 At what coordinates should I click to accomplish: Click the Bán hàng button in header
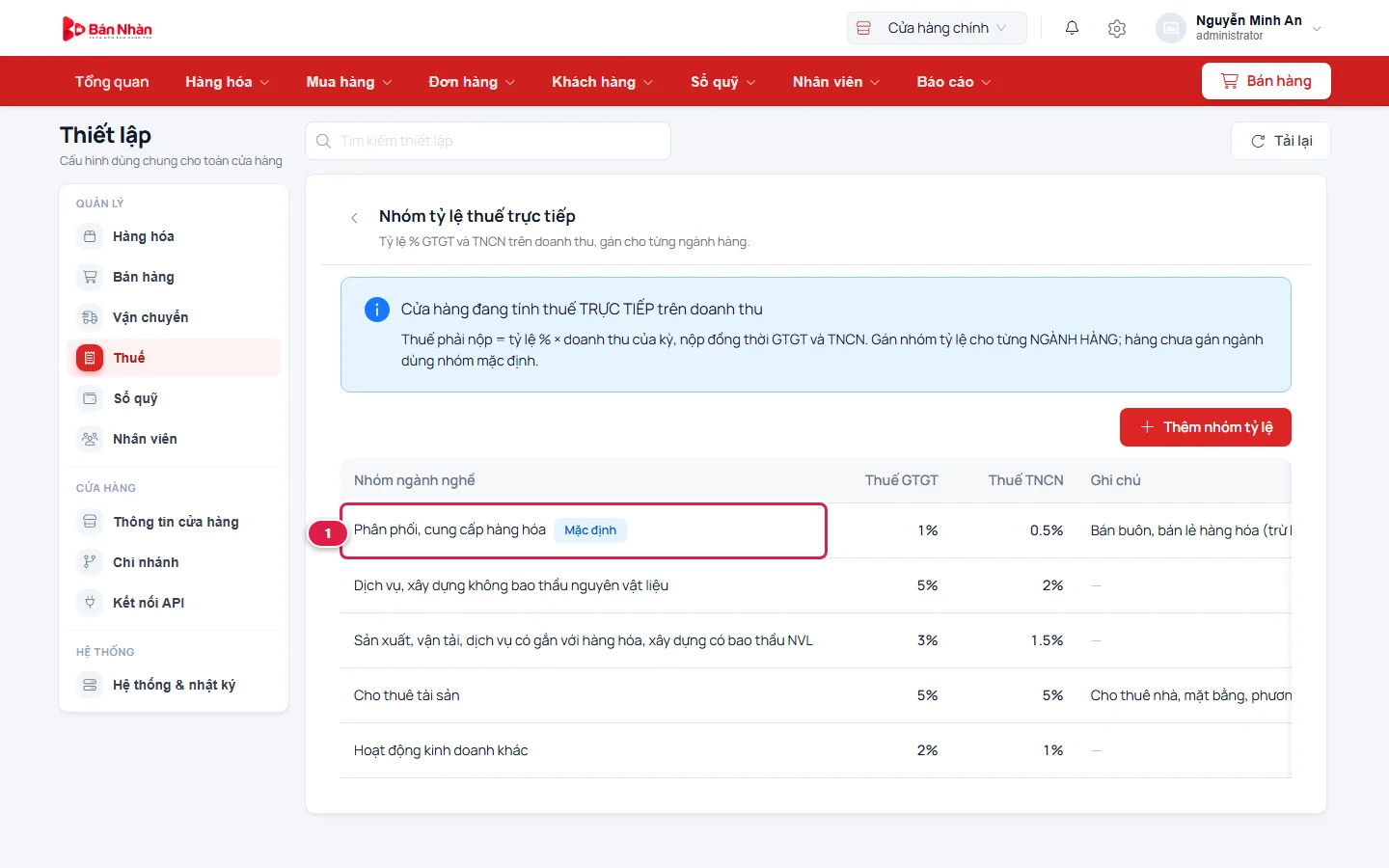[x=1266, y=81]
